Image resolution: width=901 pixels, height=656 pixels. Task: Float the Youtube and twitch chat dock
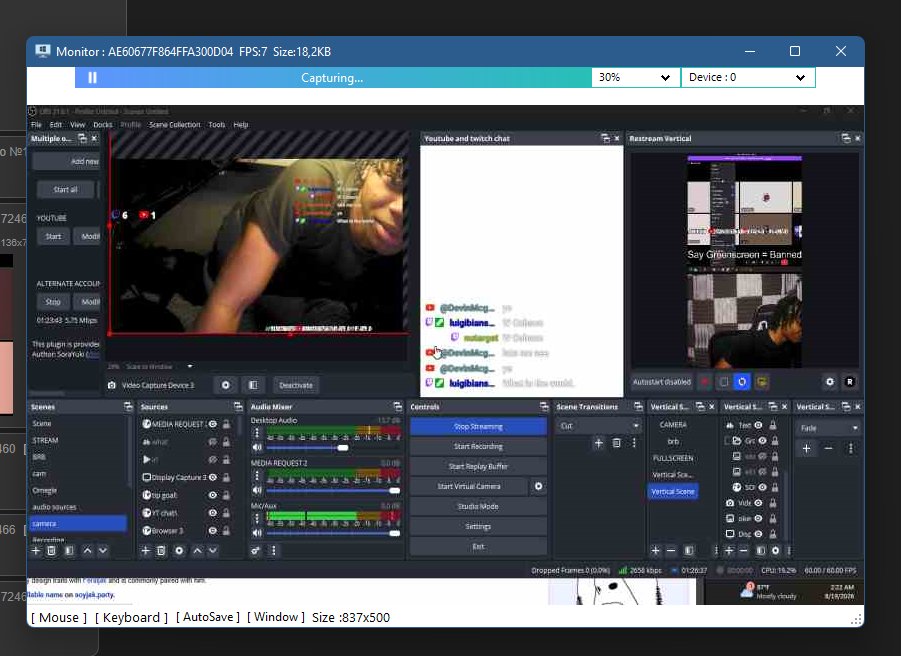tap(605, 138)
